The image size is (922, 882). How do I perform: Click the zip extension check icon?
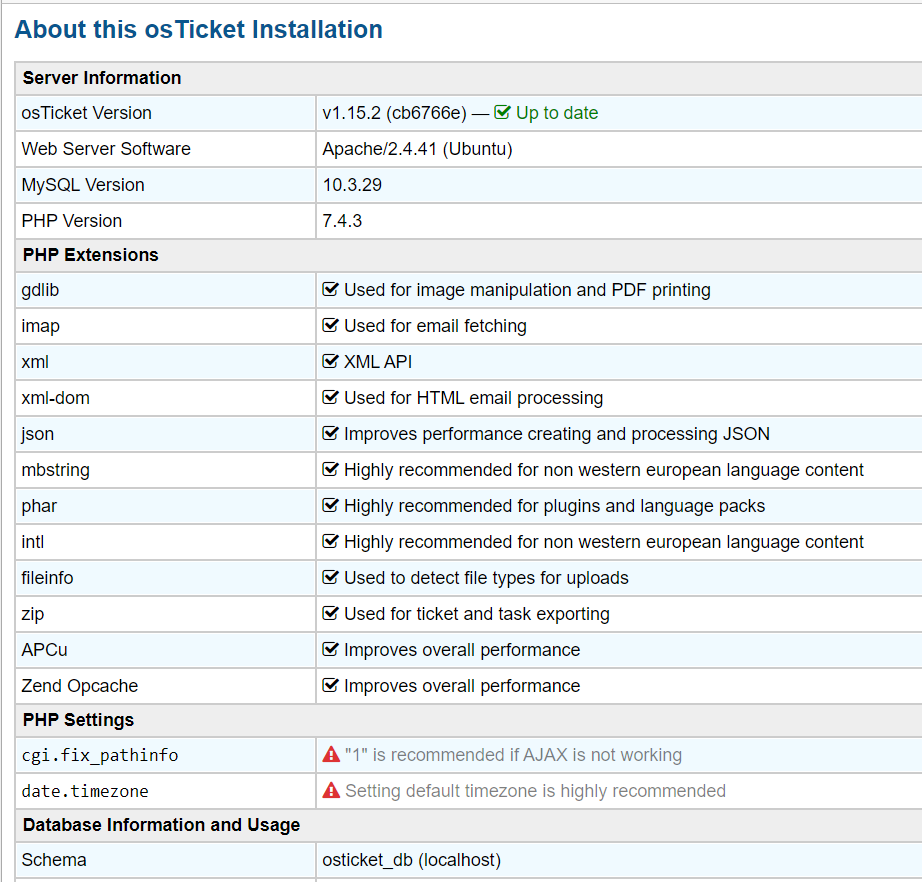[330, 613]
